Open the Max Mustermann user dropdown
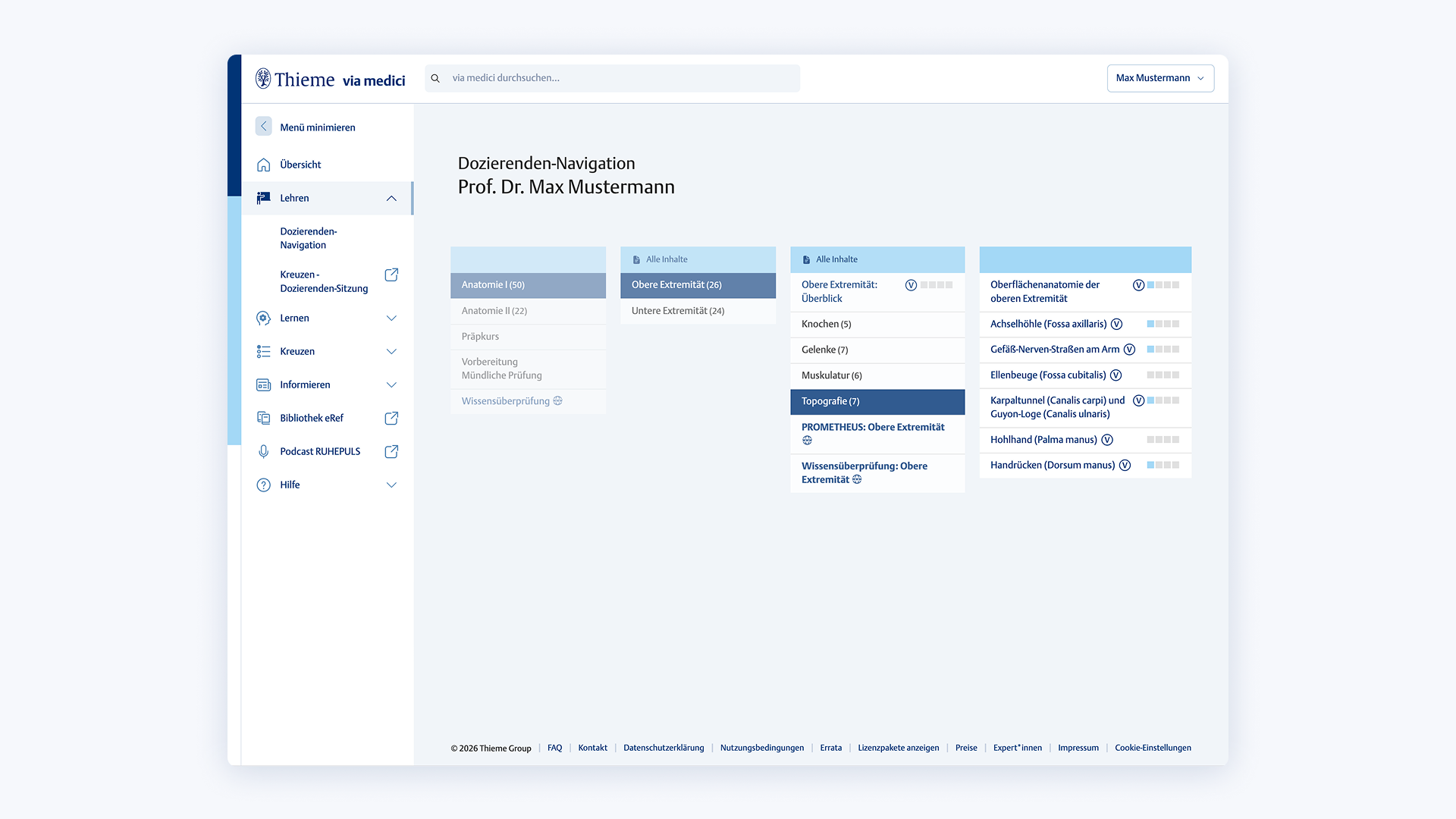The height and width of the screenshot is (819, 1456). click(x=1160, y=78)
